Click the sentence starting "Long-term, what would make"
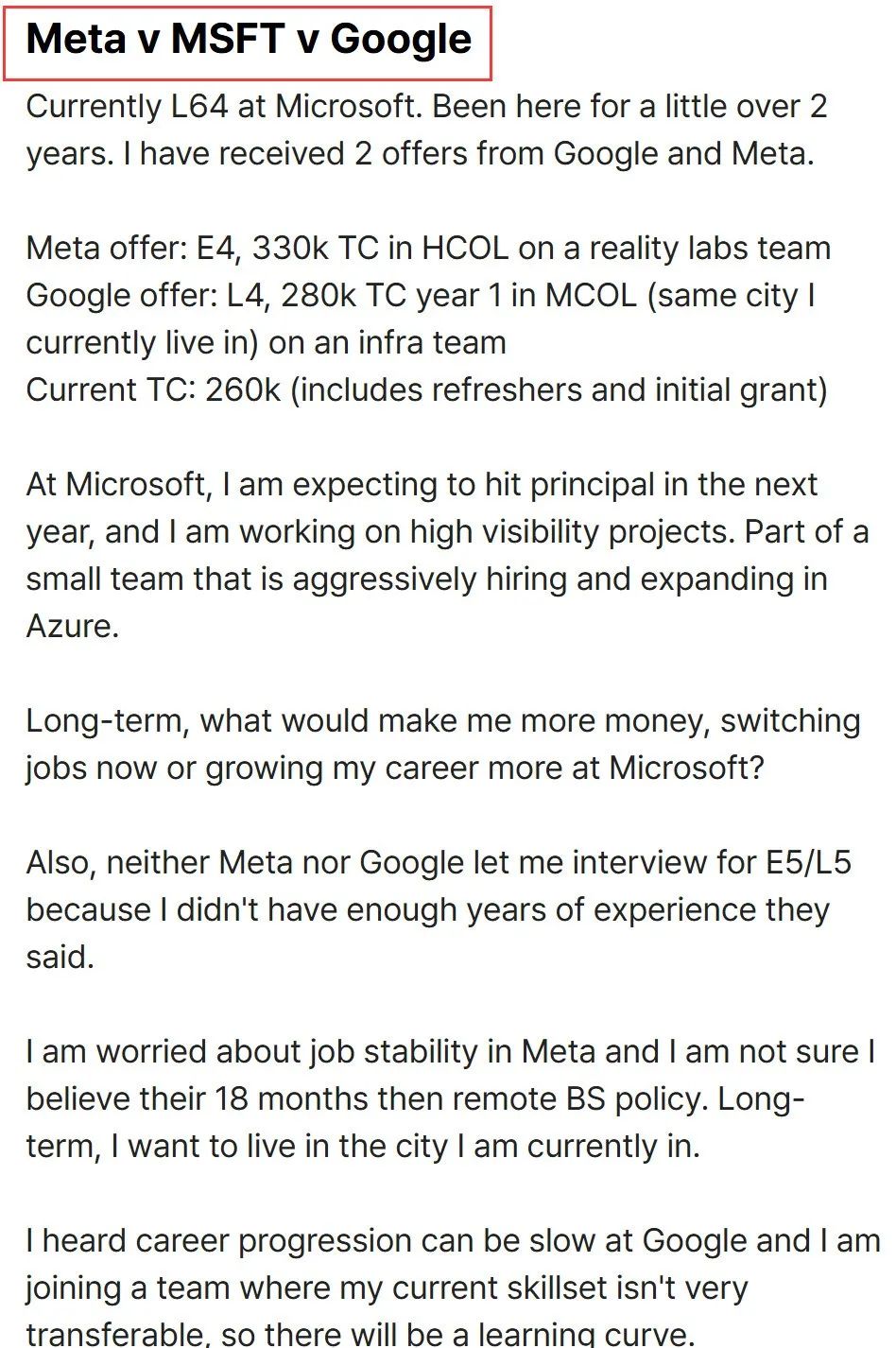The image size is (896, 1348). click(x=443, y=744)
